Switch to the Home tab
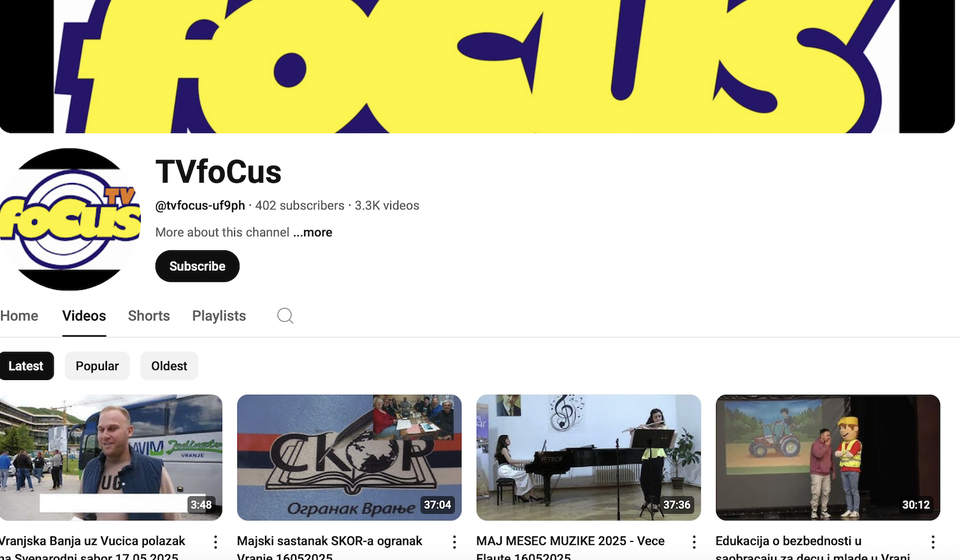Viewport: 960px width, 560px height. [x=19, y=316]
